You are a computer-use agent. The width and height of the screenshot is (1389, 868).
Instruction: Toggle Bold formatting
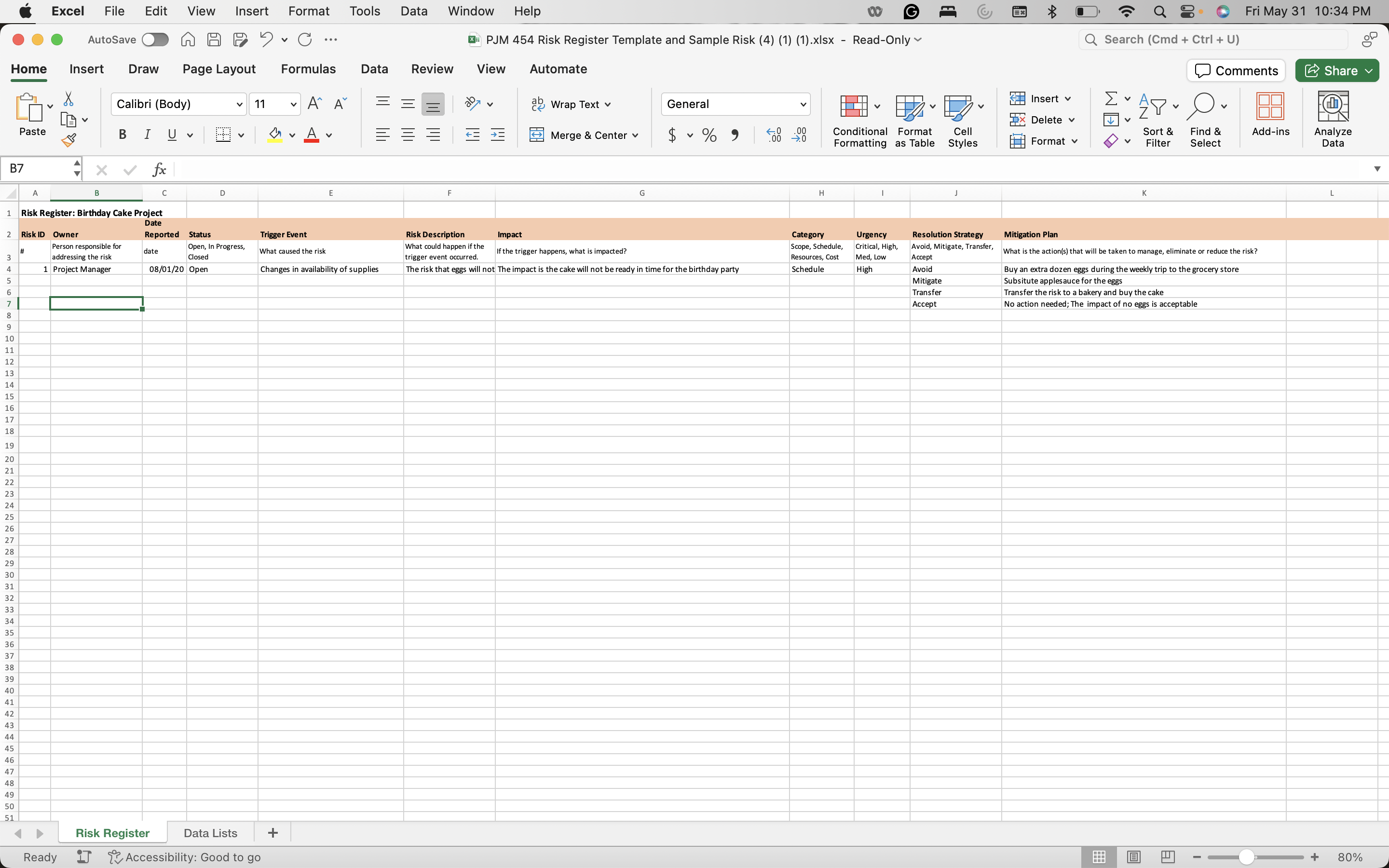click(x=122, y=135)
